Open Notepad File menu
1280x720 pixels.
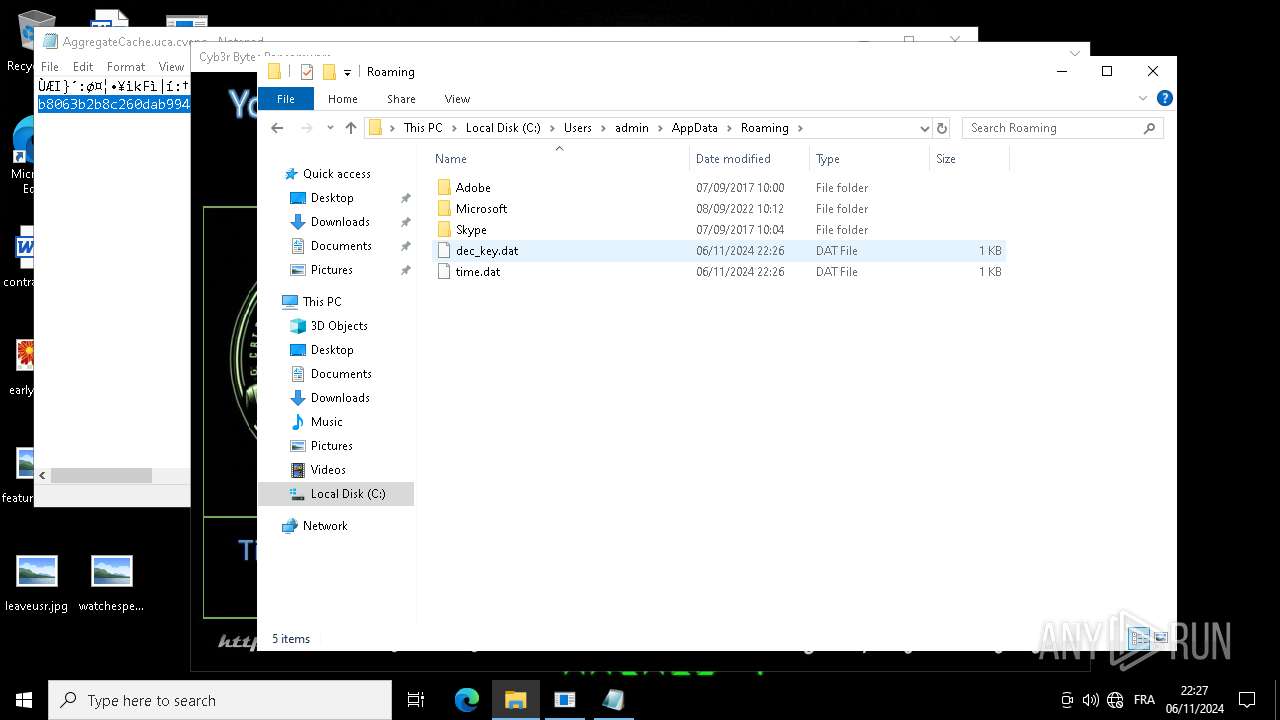(x=49, y=67)
